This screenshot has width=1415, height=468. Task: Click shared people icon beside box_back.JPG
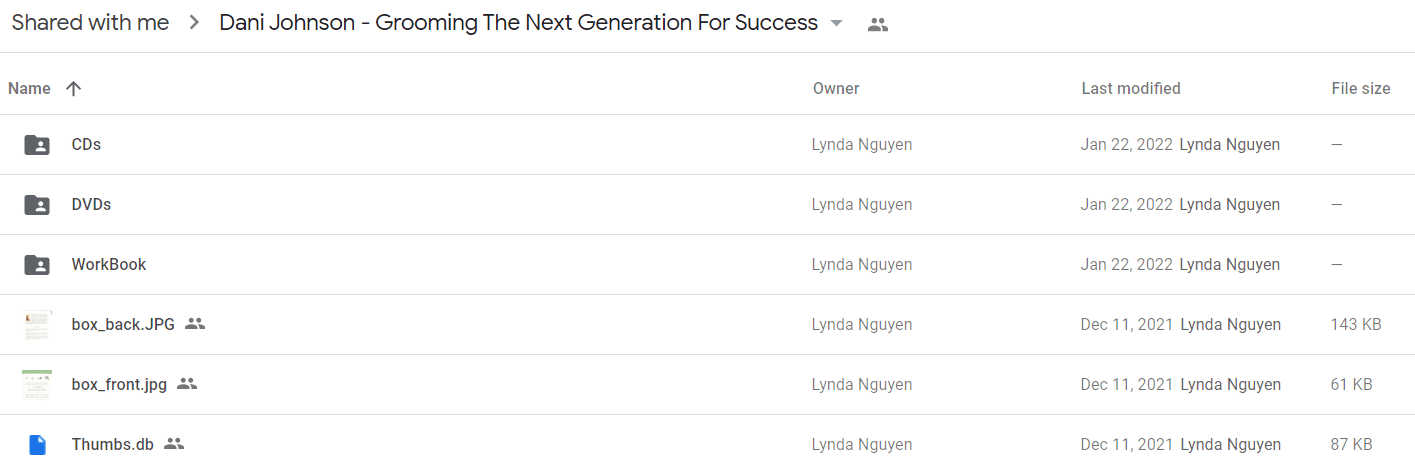click(195, 324)
